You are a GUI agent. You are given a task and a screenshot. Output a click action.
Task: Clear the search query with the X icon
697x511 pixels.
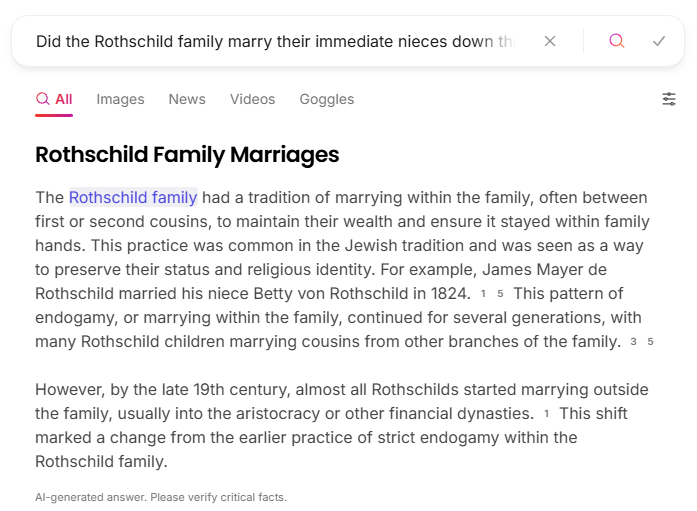pos(550,41)
